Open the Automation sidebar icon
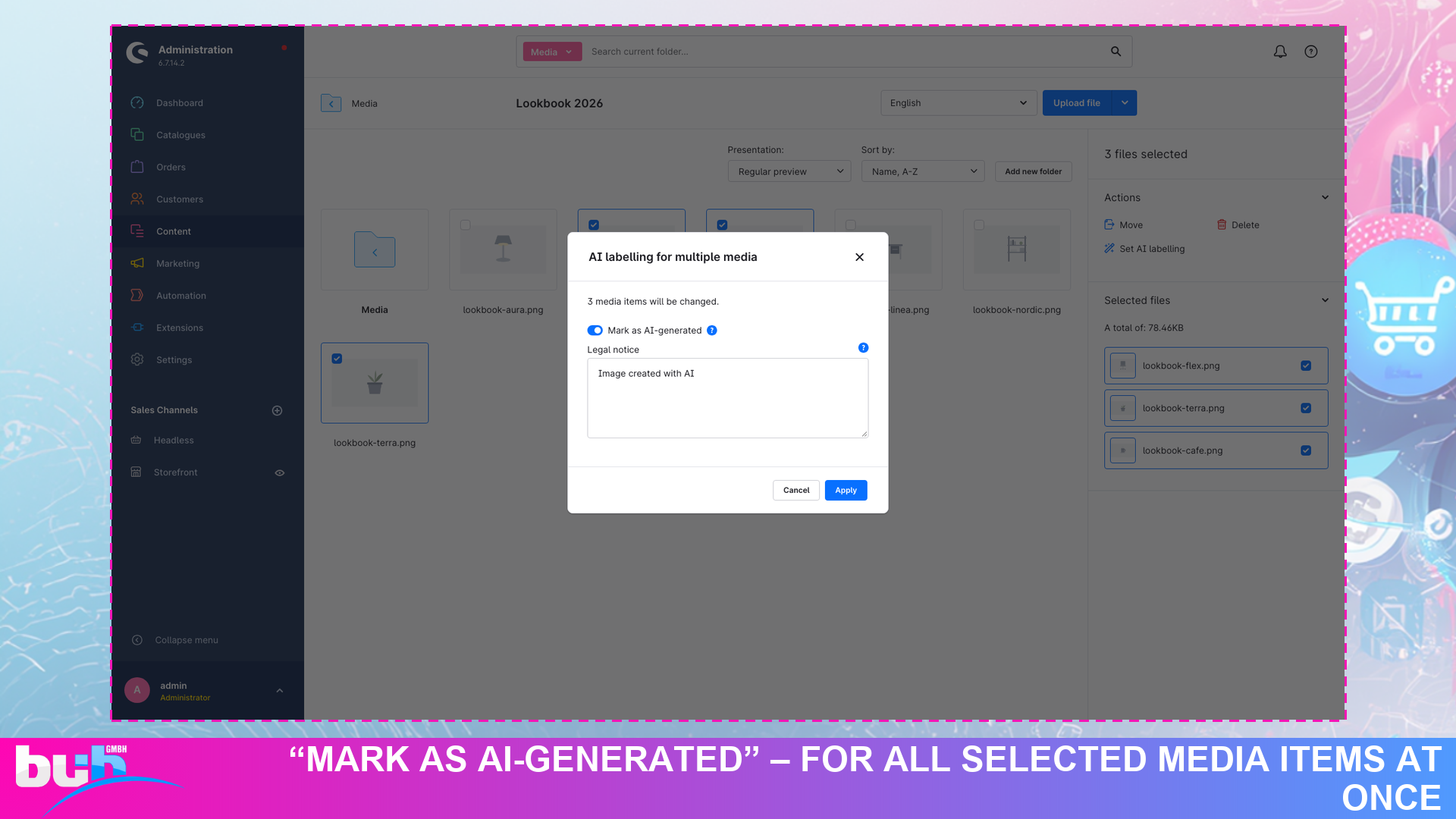This screenshot has height=819, width=1456. coord(137,295)
